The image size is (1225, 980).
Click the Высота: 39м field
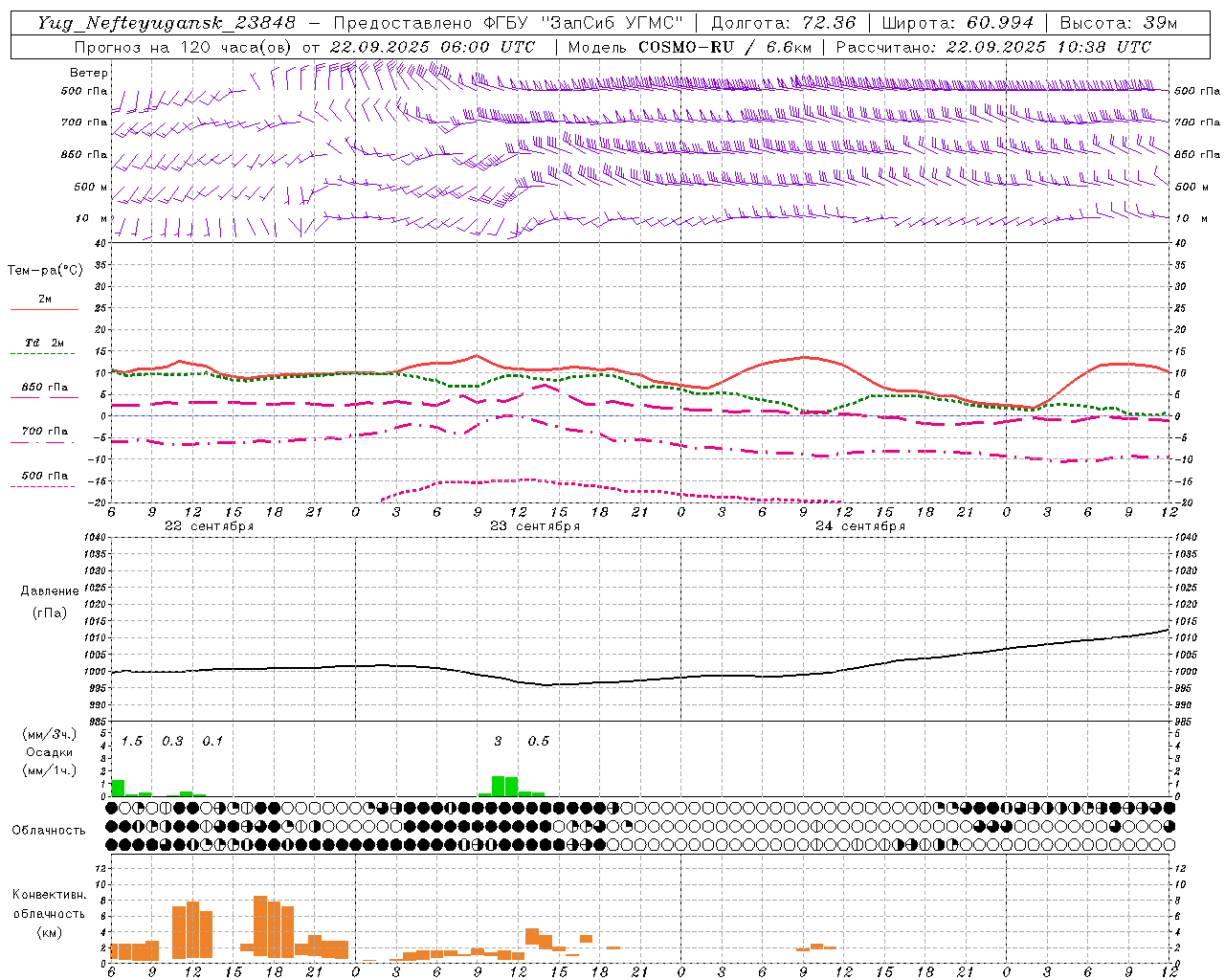pos(1119,23)
